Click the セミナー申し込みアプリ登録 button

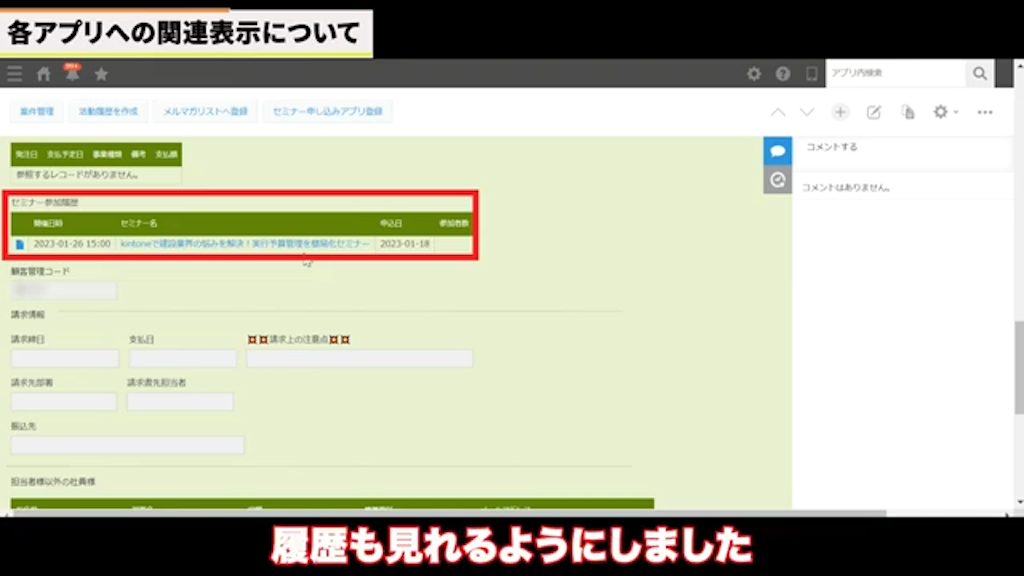click(327, 112)
